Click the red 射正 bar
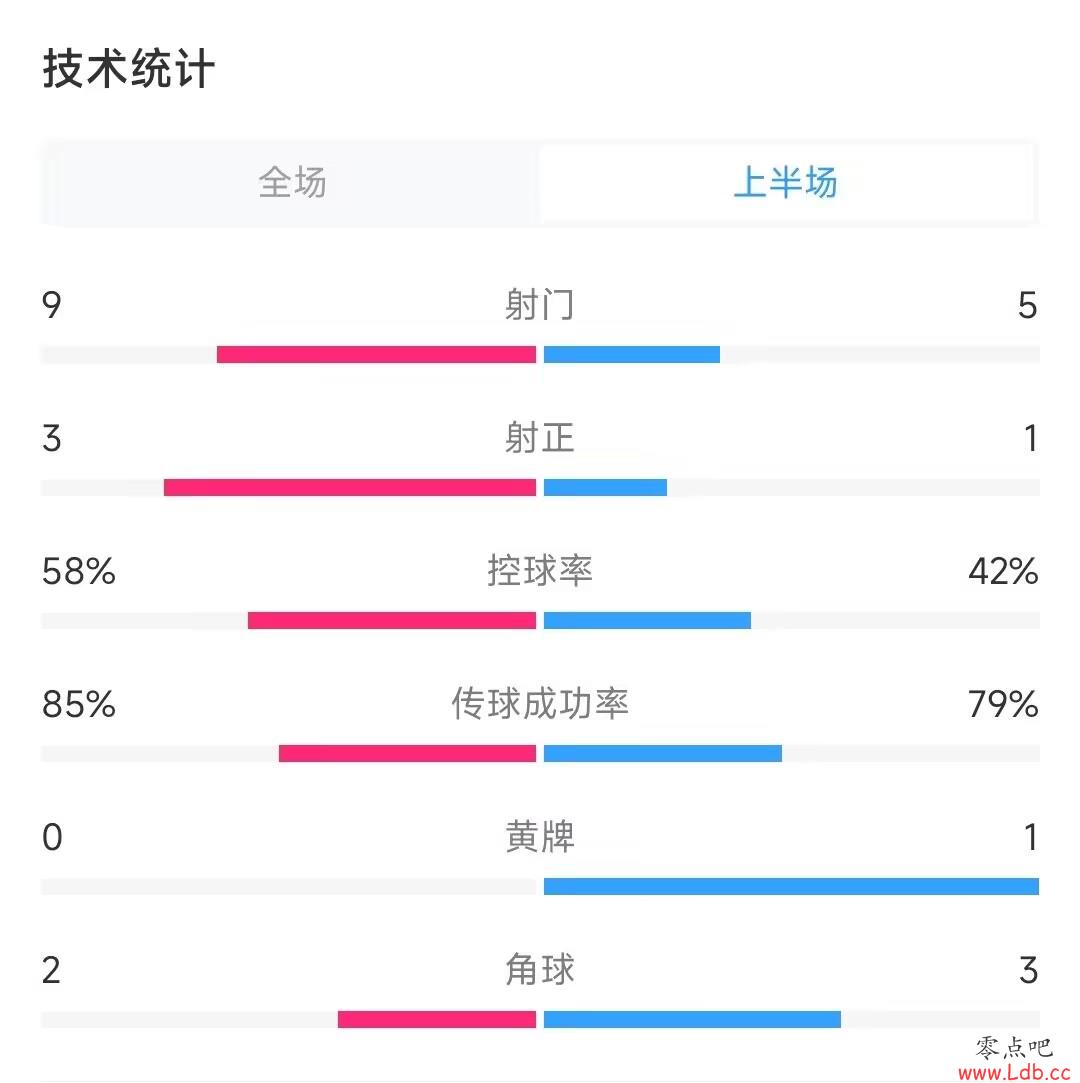 pos(350,488)
